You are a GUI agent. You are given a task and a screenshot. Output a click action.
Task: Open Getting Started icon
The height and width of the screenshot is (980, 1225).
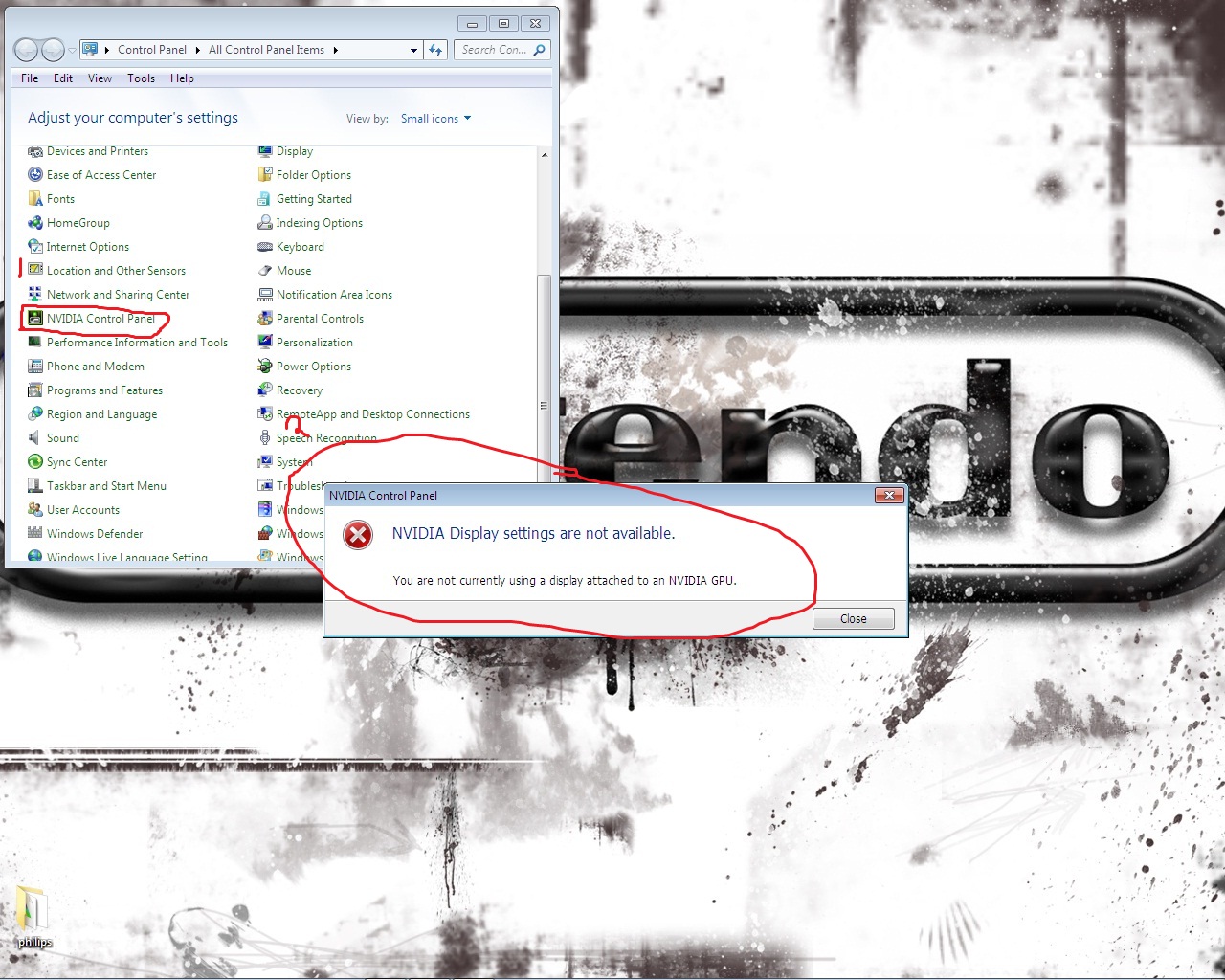(265, 199)
